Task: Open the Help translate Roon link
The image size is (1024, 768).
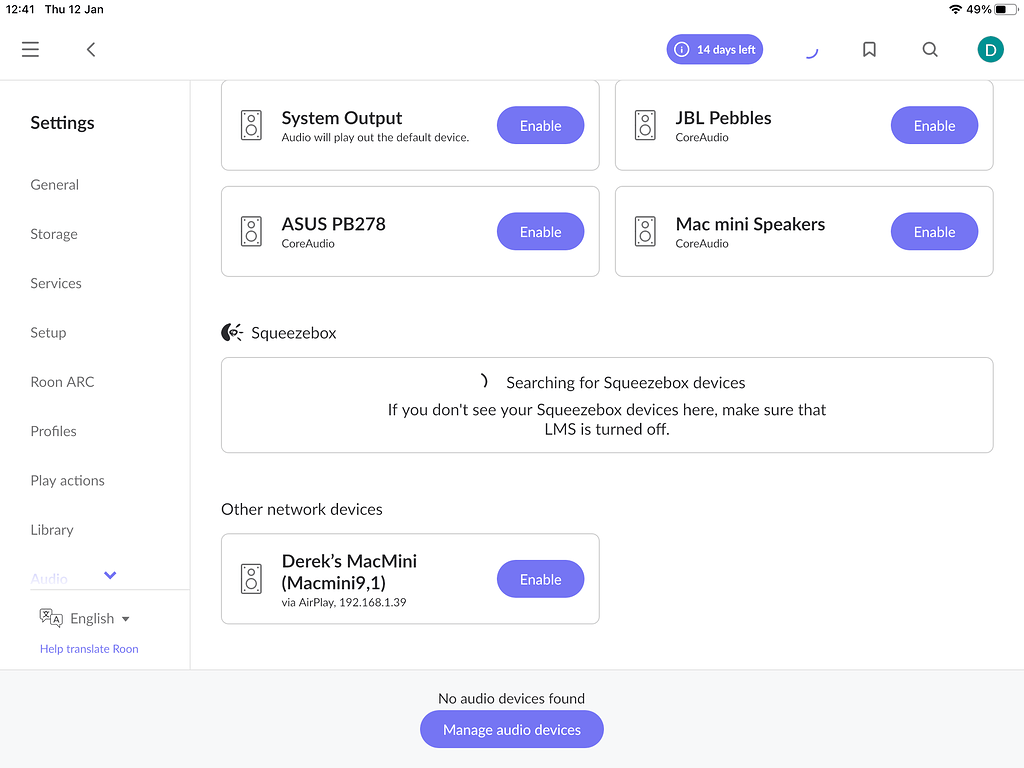Action: (89, 649)
